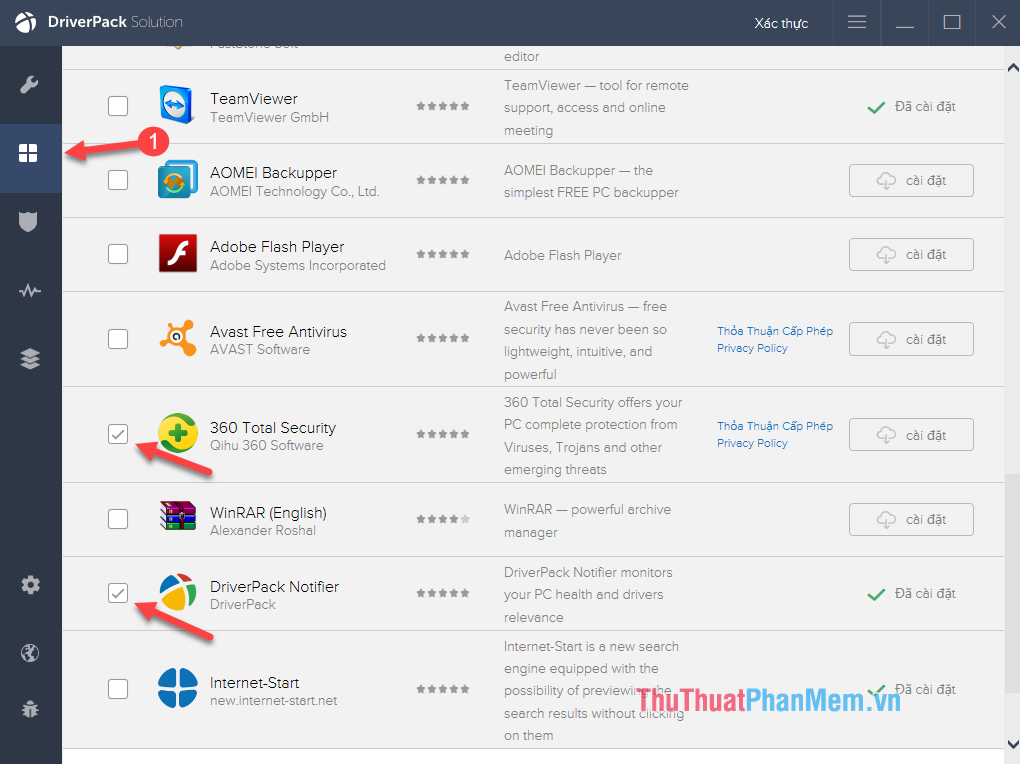Open the Security shield section
The width and height of the screenshot is (1020, 764).
pos(30,222)
